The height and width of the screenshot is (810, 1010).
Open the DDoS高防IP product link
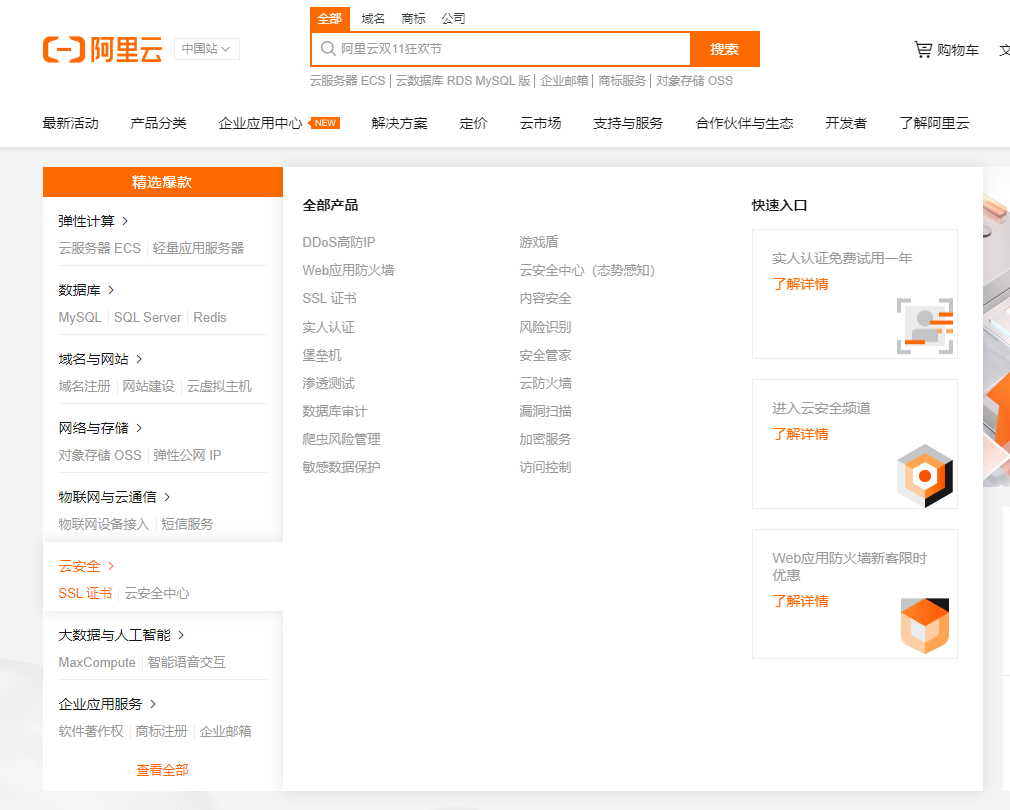(339, 242)
